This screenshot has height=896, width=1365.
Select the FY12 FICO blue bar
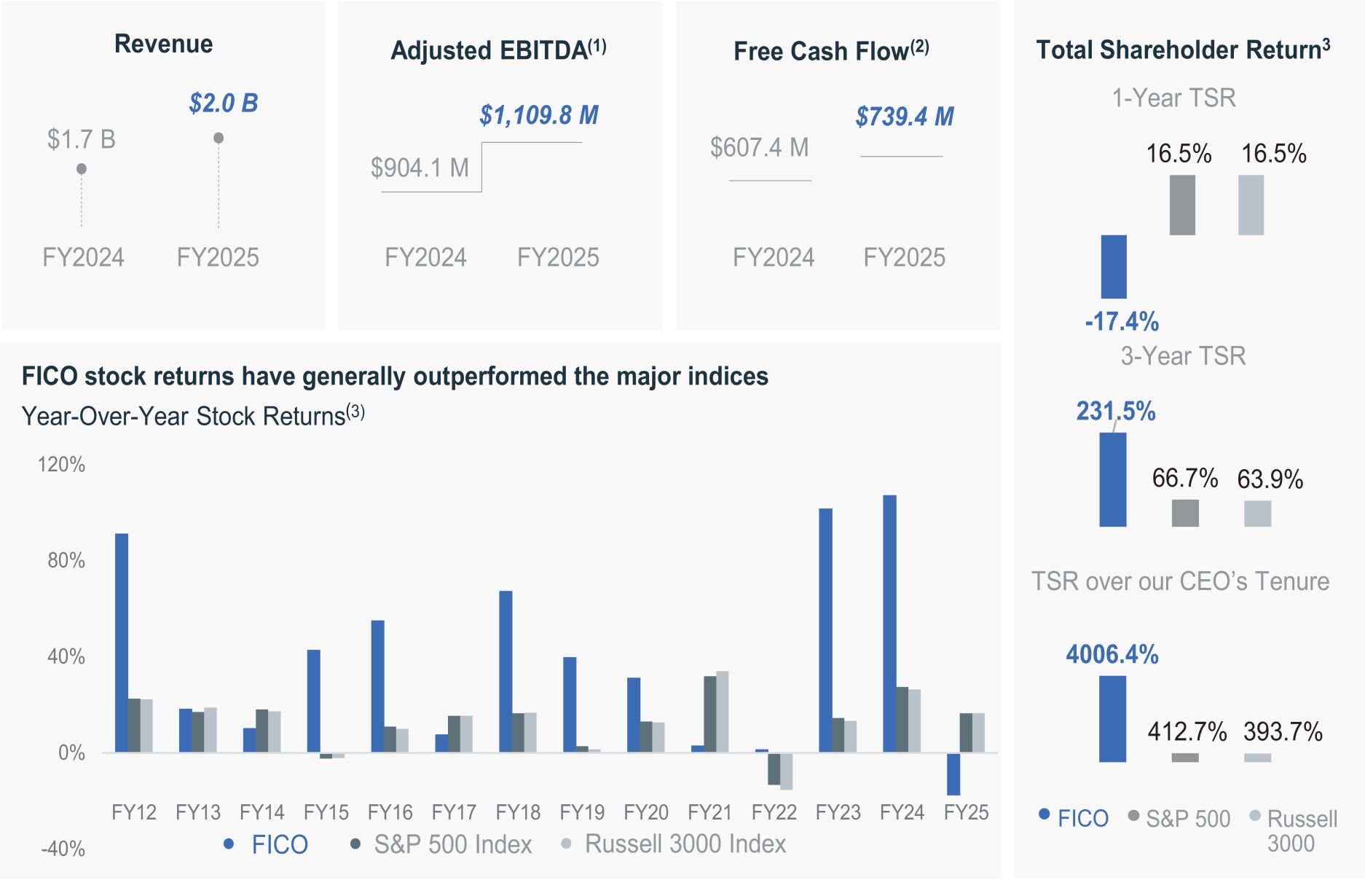122,642
